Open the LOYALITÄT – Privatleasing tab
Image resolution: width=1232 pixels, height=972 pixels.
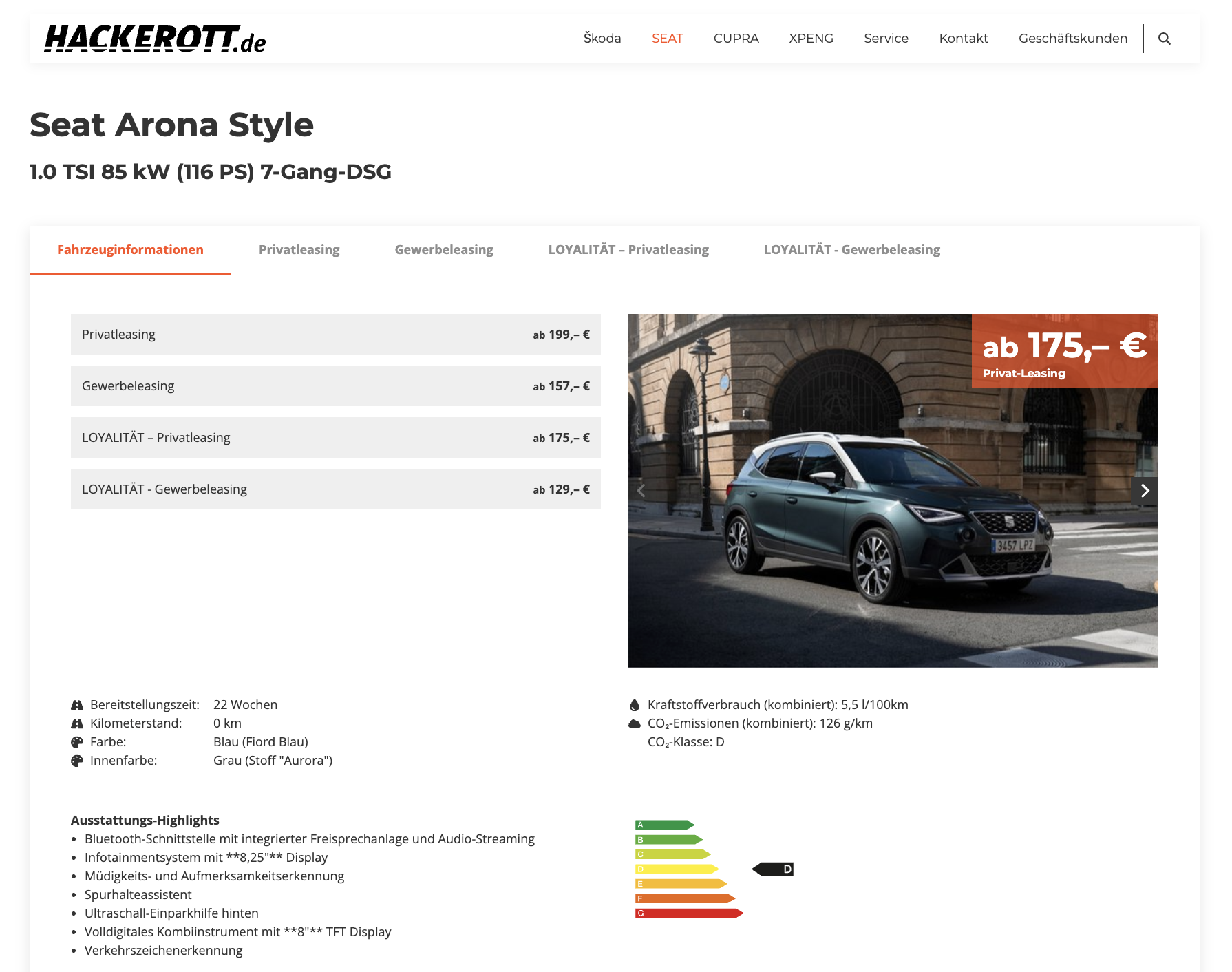point(628,250)
